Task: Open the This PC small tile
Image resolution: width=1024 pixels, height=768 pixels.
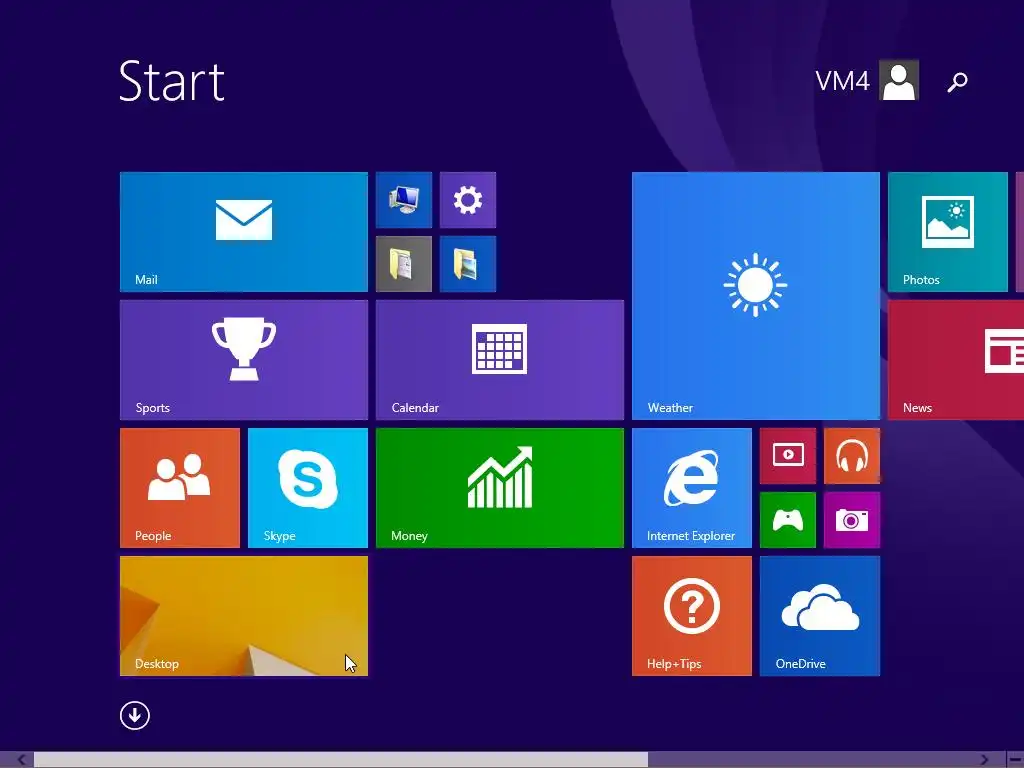Action: point(404,200)
